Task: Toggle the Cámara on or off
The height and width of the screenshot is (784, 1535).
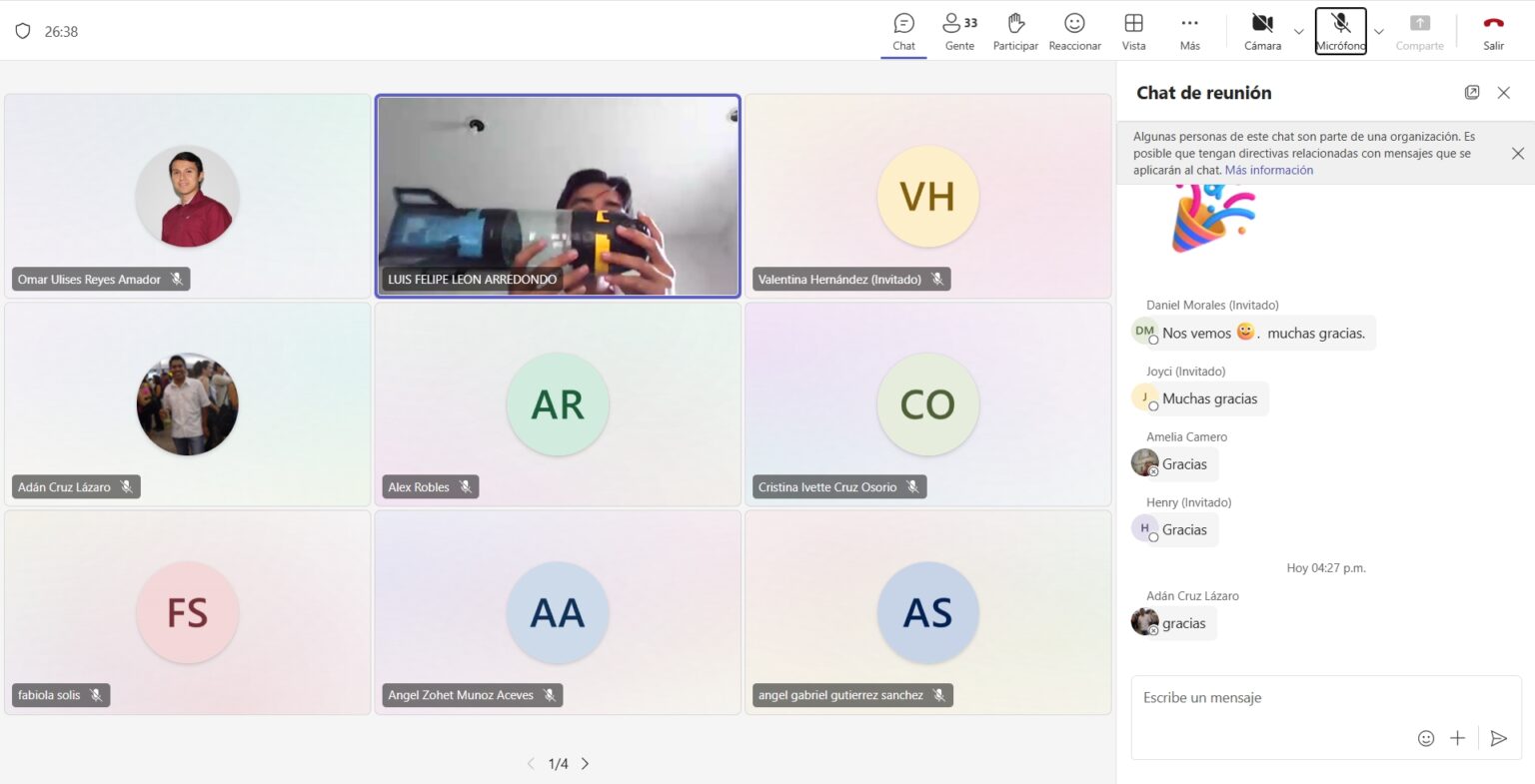Action: [1262, 31]
